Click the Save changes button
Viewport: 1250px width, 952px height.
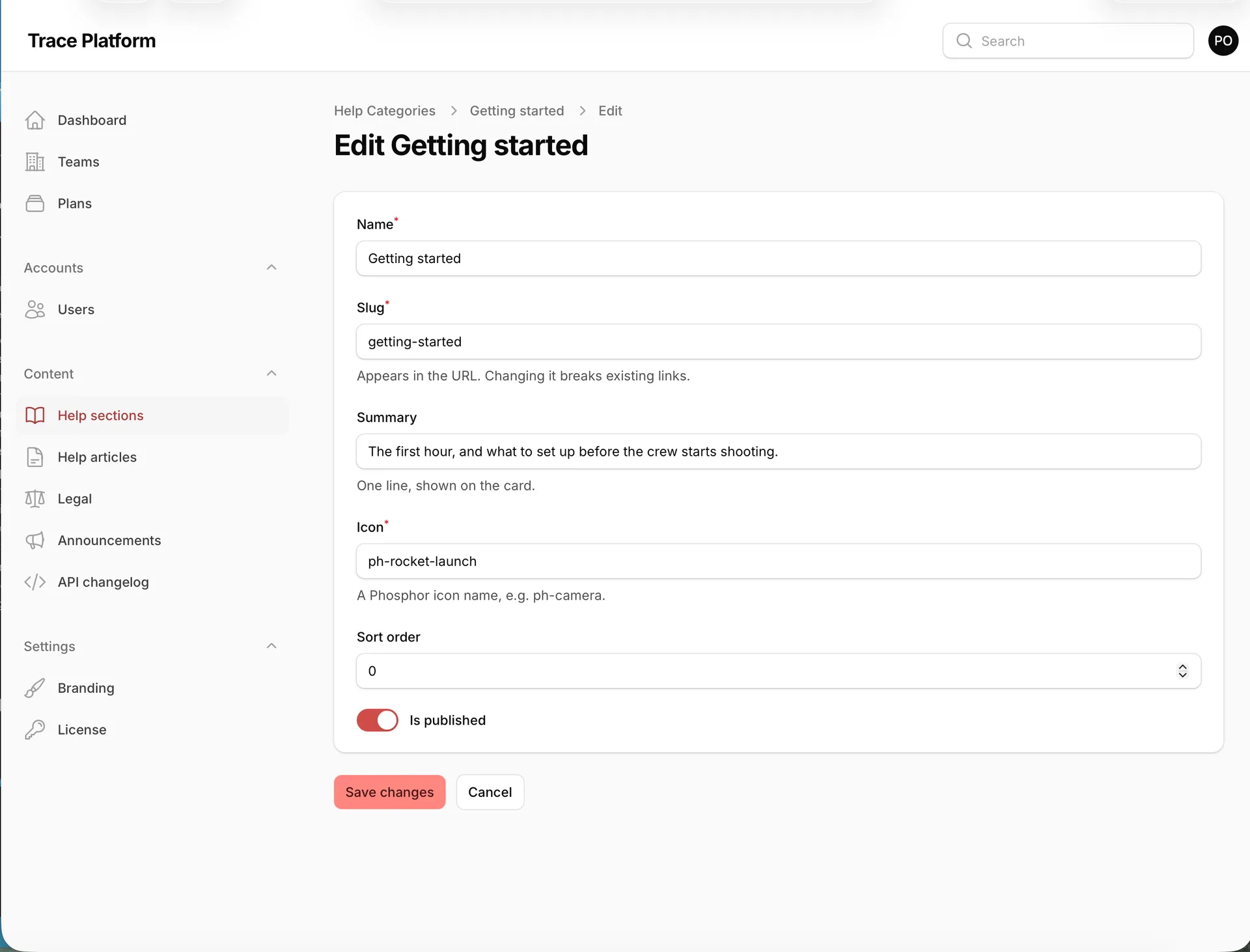point(389,792)
